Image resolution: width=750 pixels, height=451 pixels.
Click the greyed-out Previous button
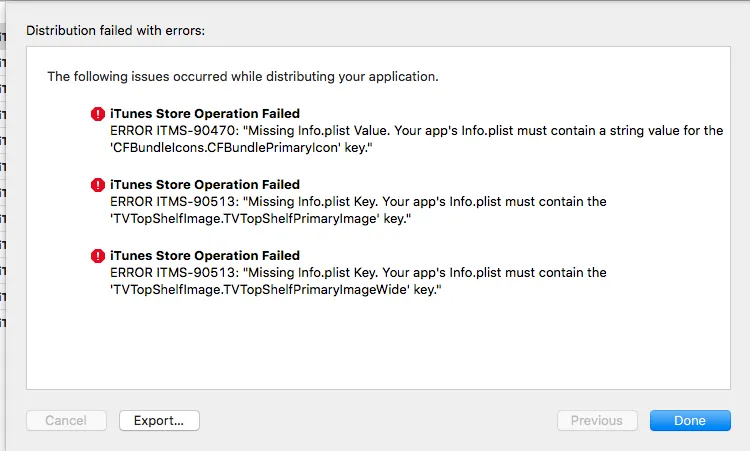click(x=597, y=420)
